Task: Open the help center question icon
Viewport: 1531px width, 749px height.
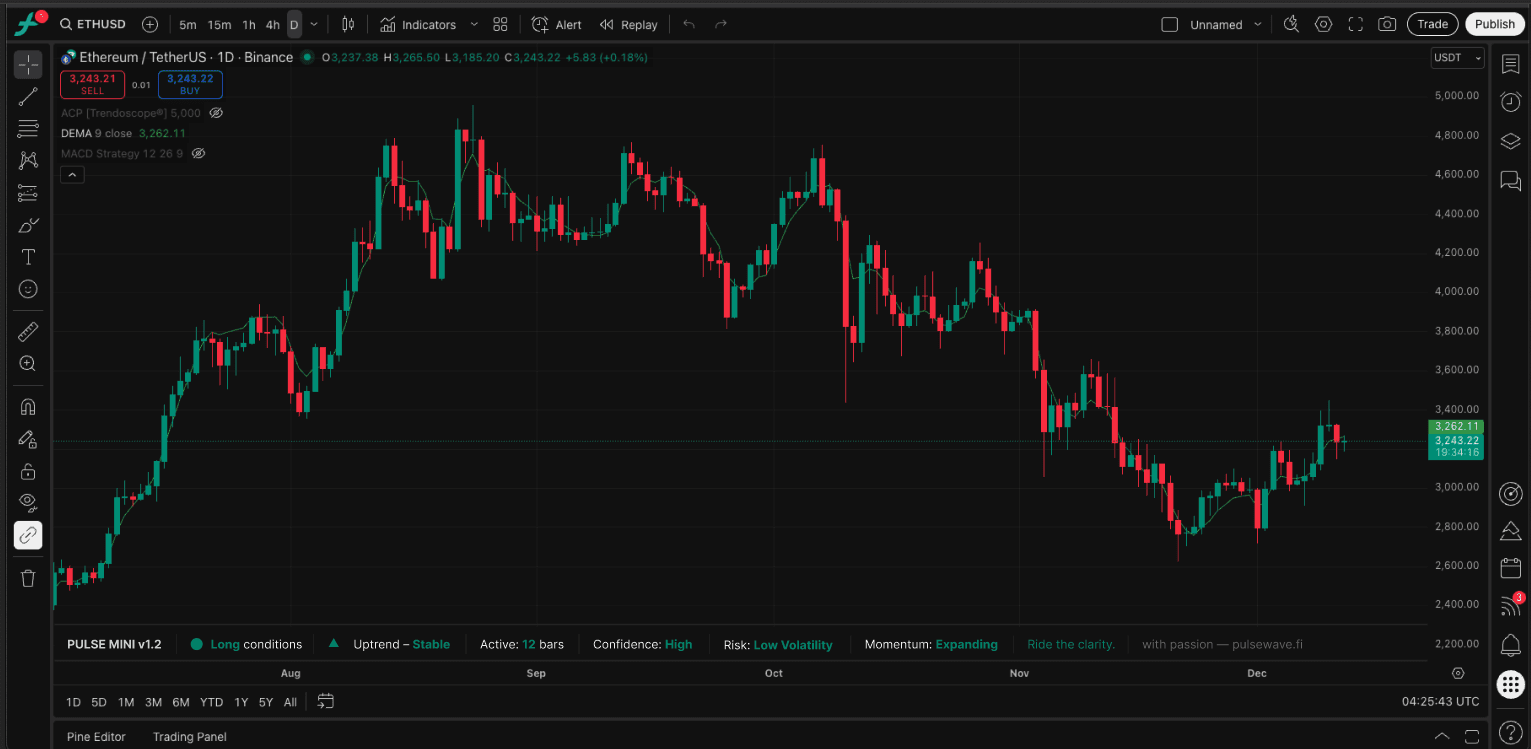Action: tap(1510, 732)
